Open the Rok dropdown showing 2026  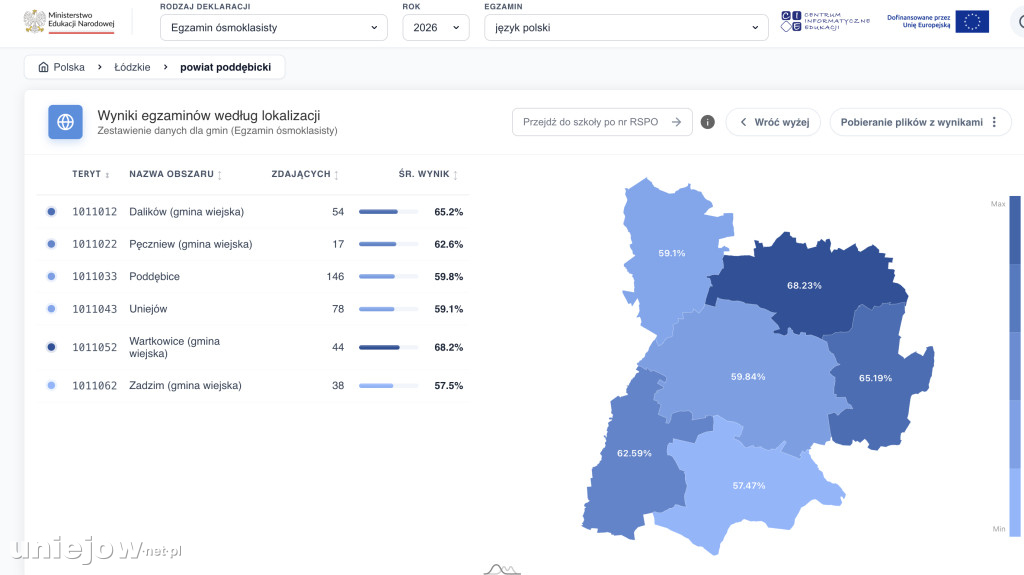coord(436,27)
